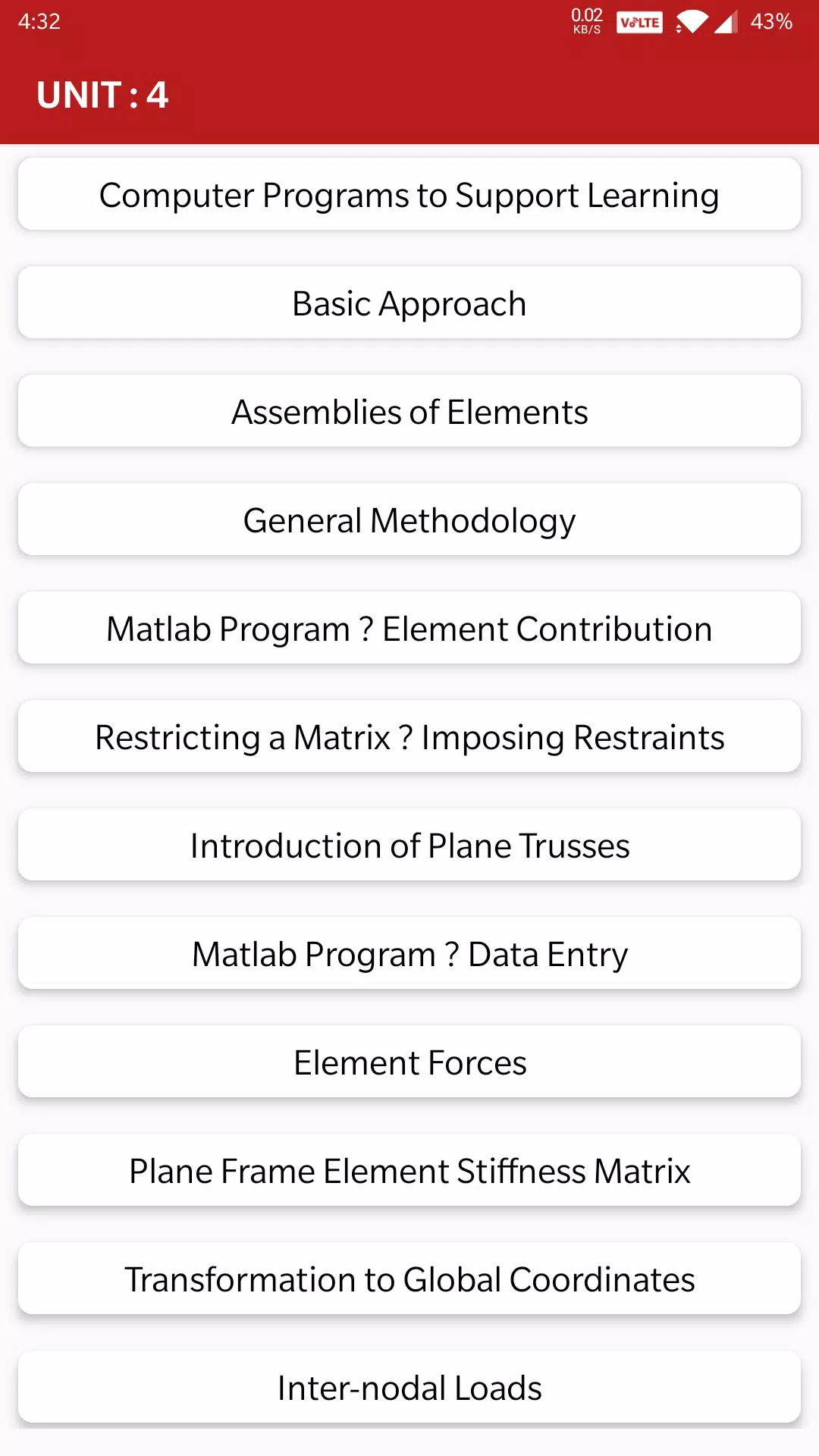Image resolution: width=819 pixels, height=1456 pixels.
Task: Click the UNIT : 4 header title
Action: (102, 95)
